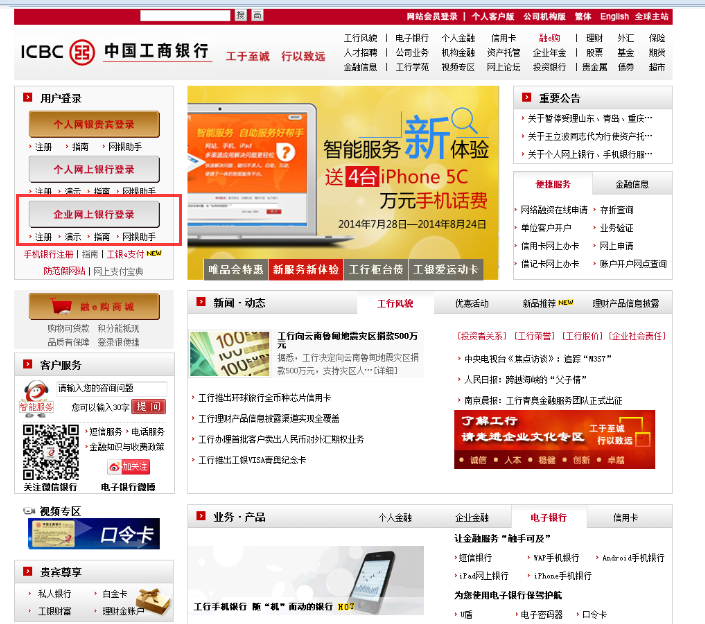This screenshot has height=624, width=705.
Task: Click the ICBC circular logo icon
Action: click(x=82, y=52)
